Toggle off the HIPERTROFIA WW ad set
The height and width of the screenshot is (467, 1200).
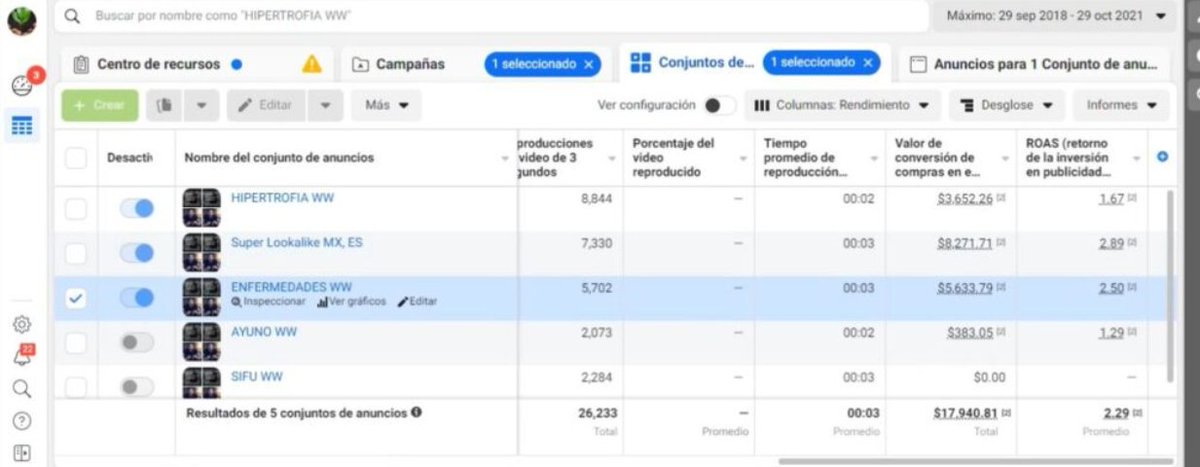pyautogui.click(x=137, y=208)
